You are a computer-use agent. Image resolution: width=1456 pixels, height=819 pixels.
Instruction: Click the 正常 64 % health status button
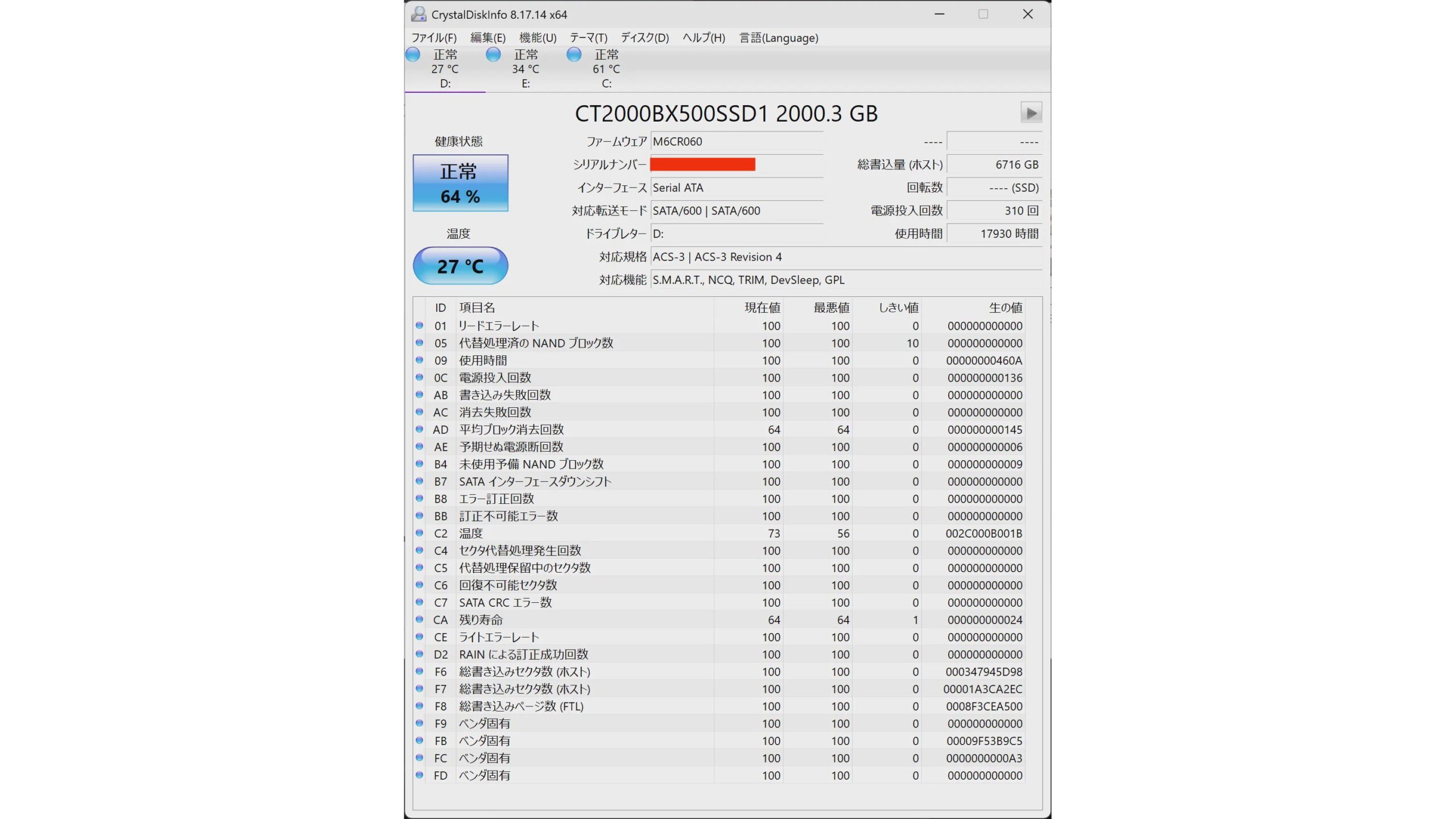(x=460, y=183)
